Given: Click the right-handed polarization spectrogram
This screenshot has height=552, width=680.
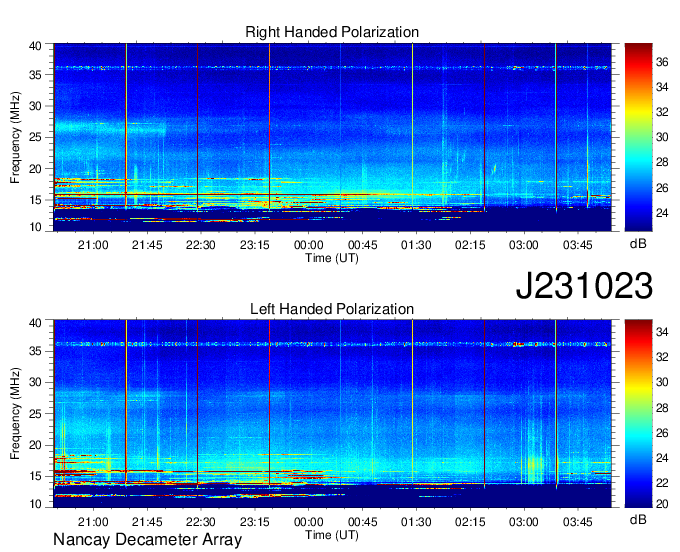Looking at the screenshot, I should click(332, 137).
